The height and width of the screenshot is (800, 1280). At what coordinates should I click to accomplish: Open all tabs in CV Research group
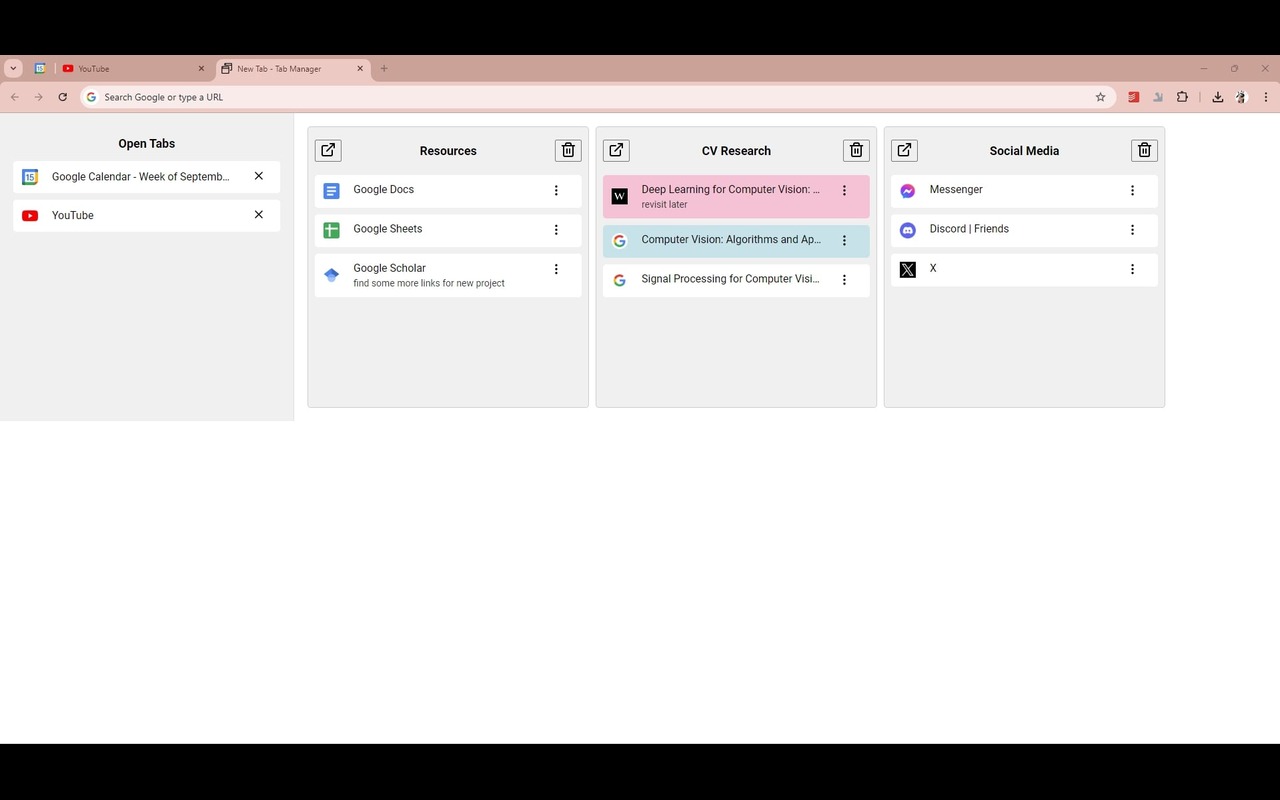tap(616, 150)
